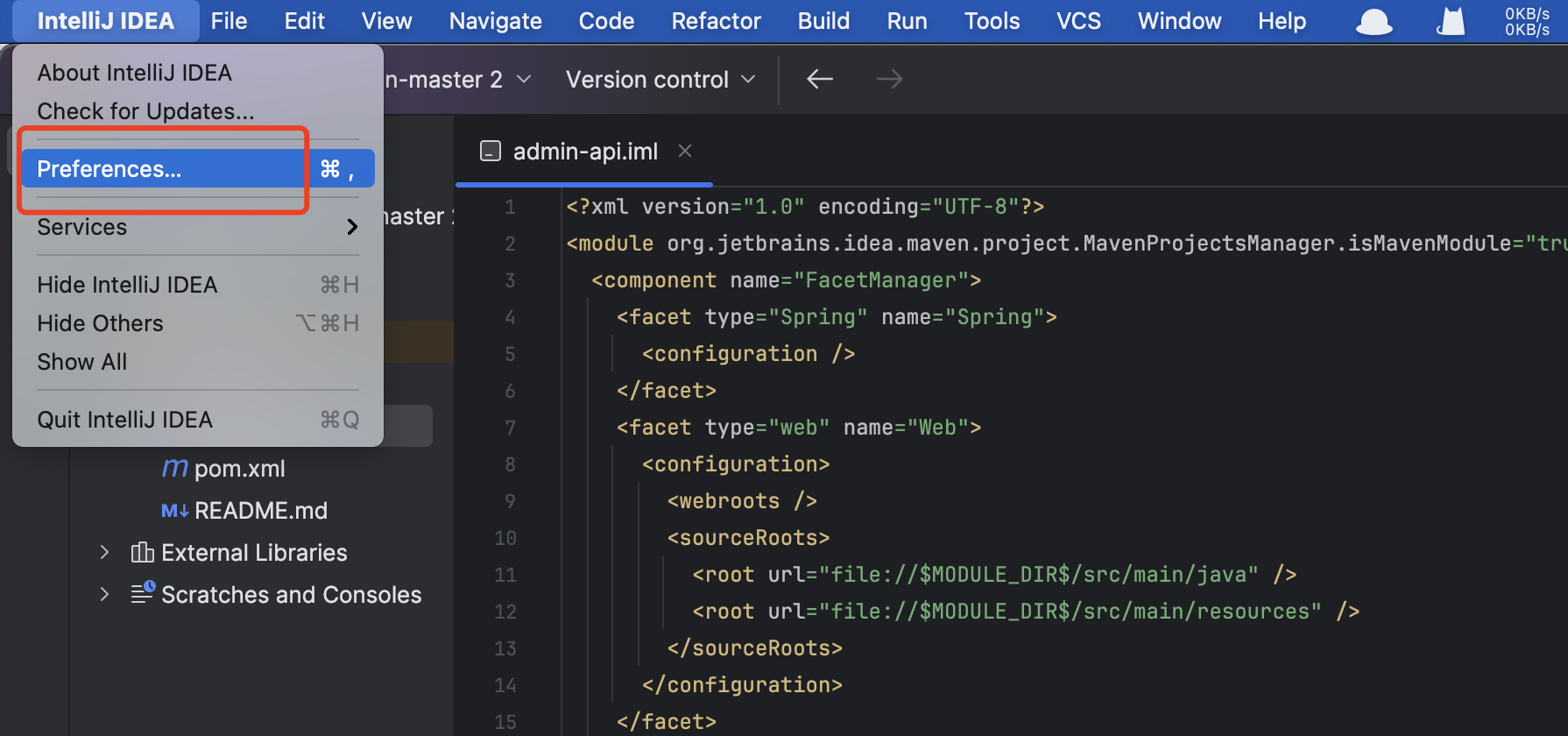Click the External Libraries icon

pos(142,553)
